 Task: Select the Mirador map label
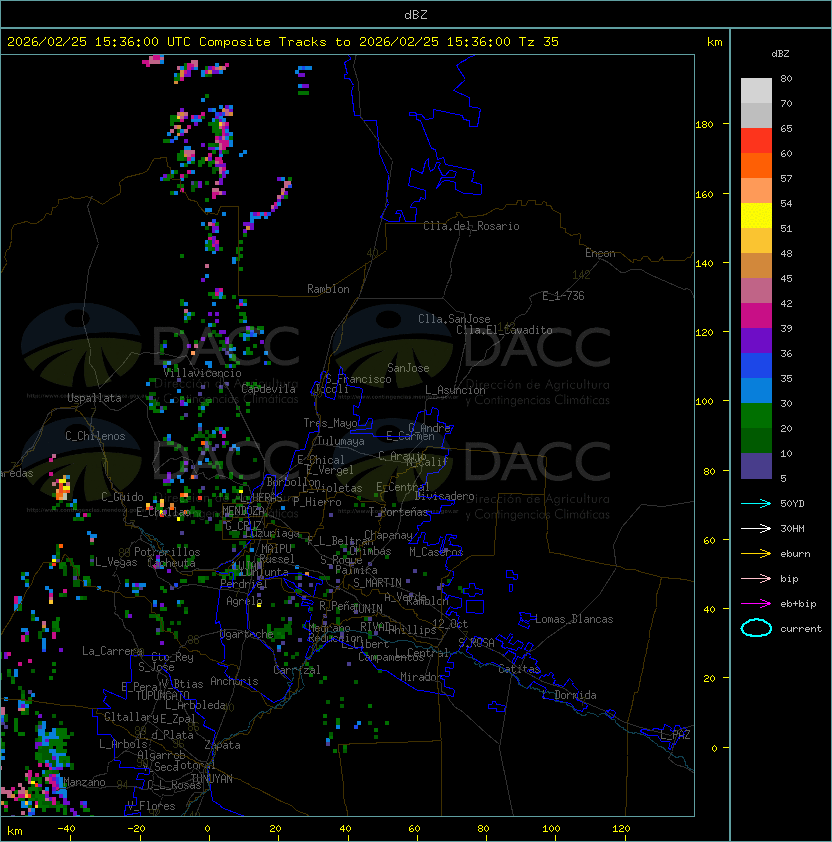pos(422,677)
